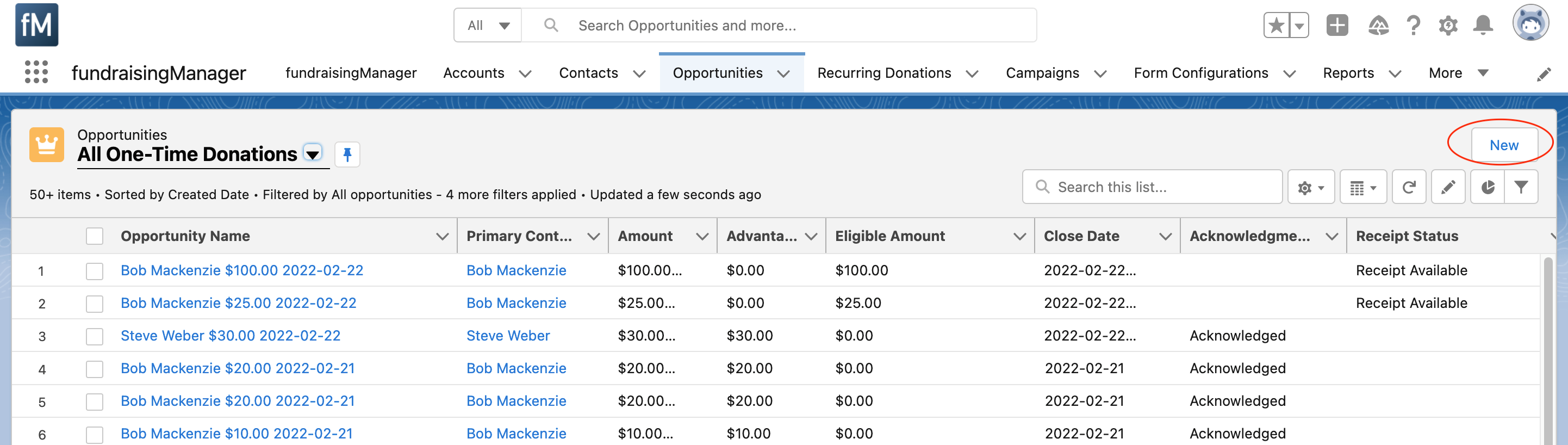This screenshot has width=1568, height=445.
Task: Open the Steve Weber contact link
Action: (508, 336)
